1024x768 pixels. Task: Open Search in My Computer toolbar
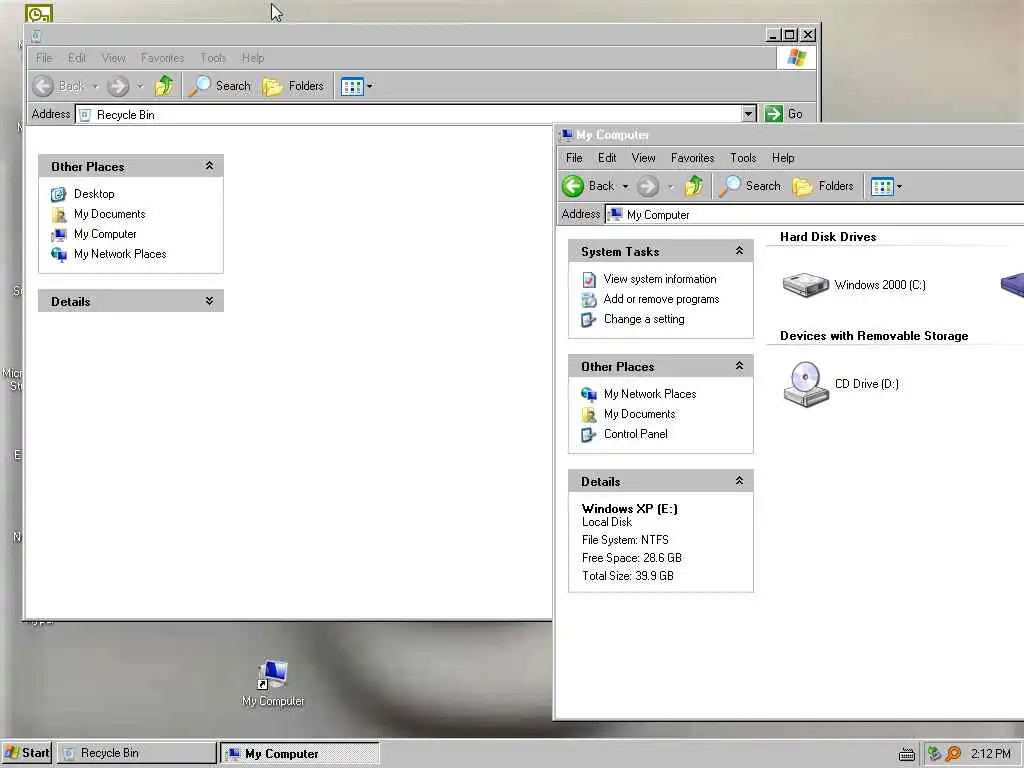pyautogui.click(x=750, y=186)
